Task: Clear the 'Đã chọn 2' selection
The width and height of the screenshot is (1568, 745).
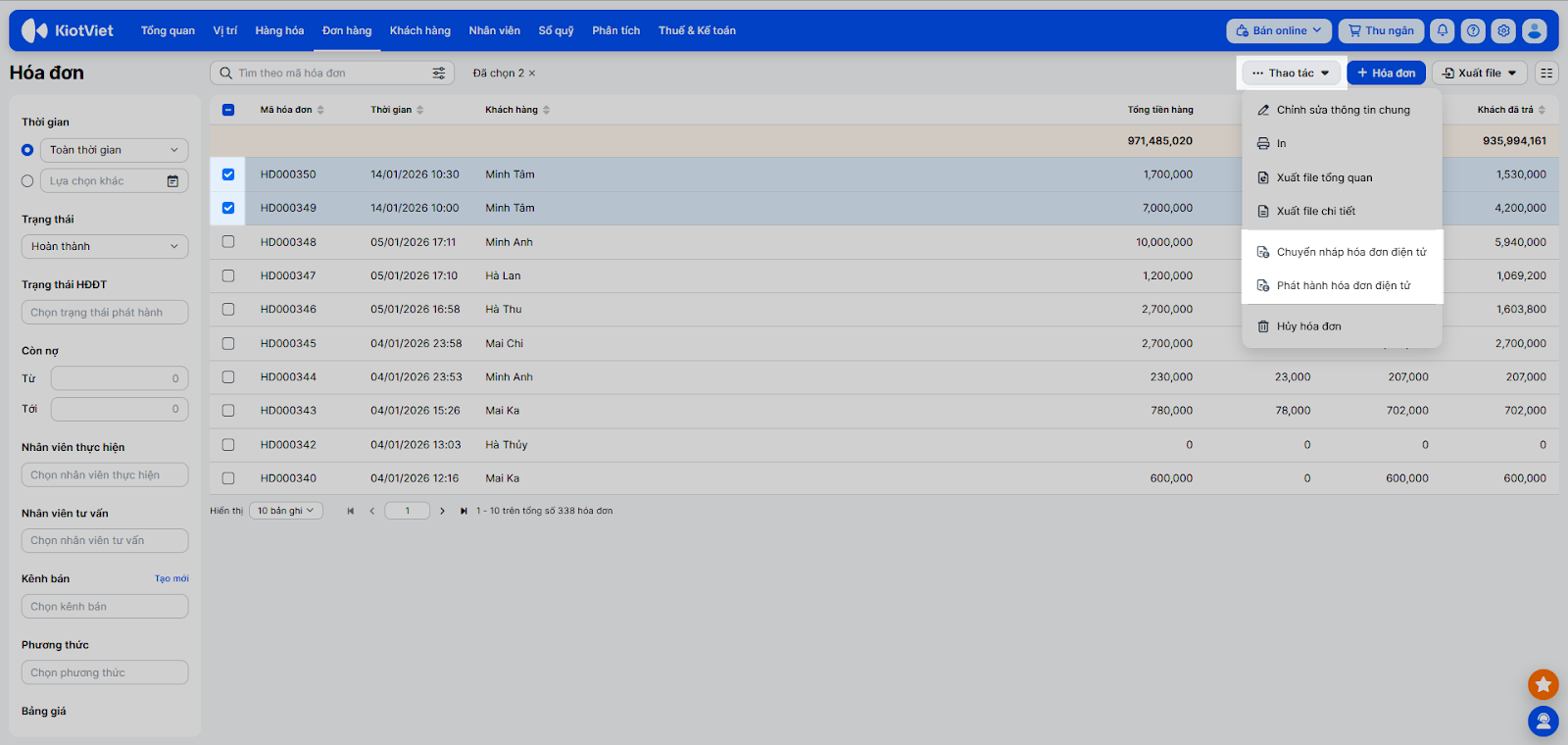Action: [x=532, y=74]
